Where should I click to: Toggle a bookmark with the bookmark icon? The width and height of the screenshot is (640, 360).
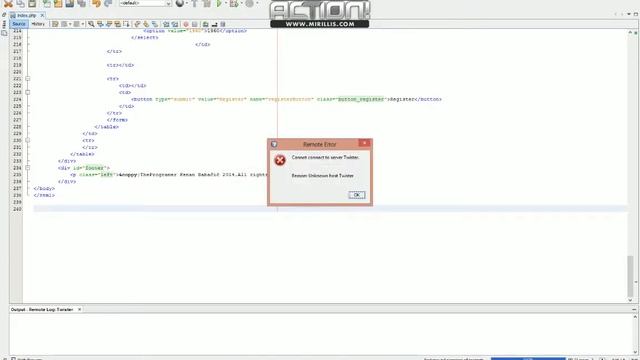coord(155,24)
